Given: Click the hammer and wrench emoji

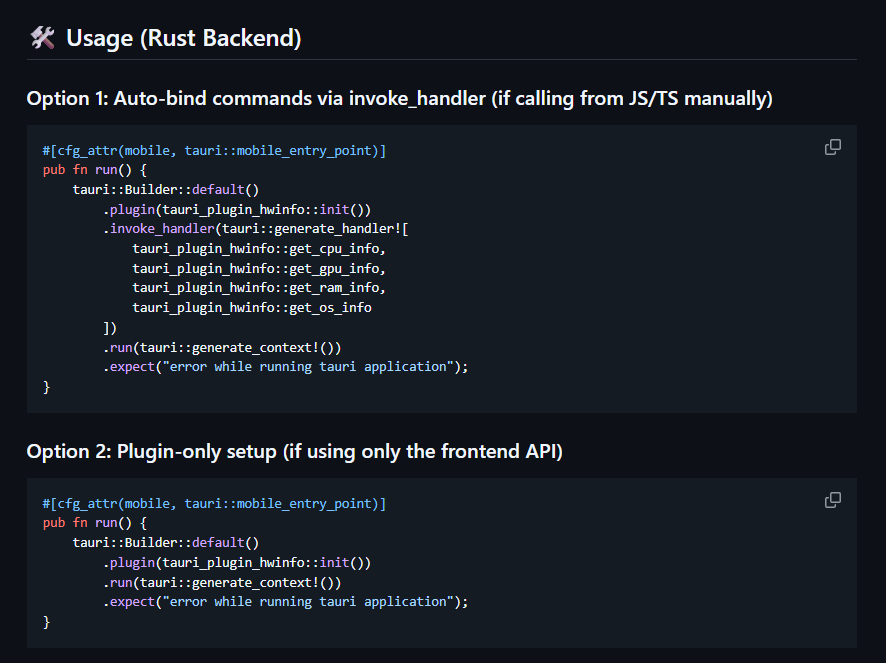Looking at the screenshot, I should [x=42, y=38].
